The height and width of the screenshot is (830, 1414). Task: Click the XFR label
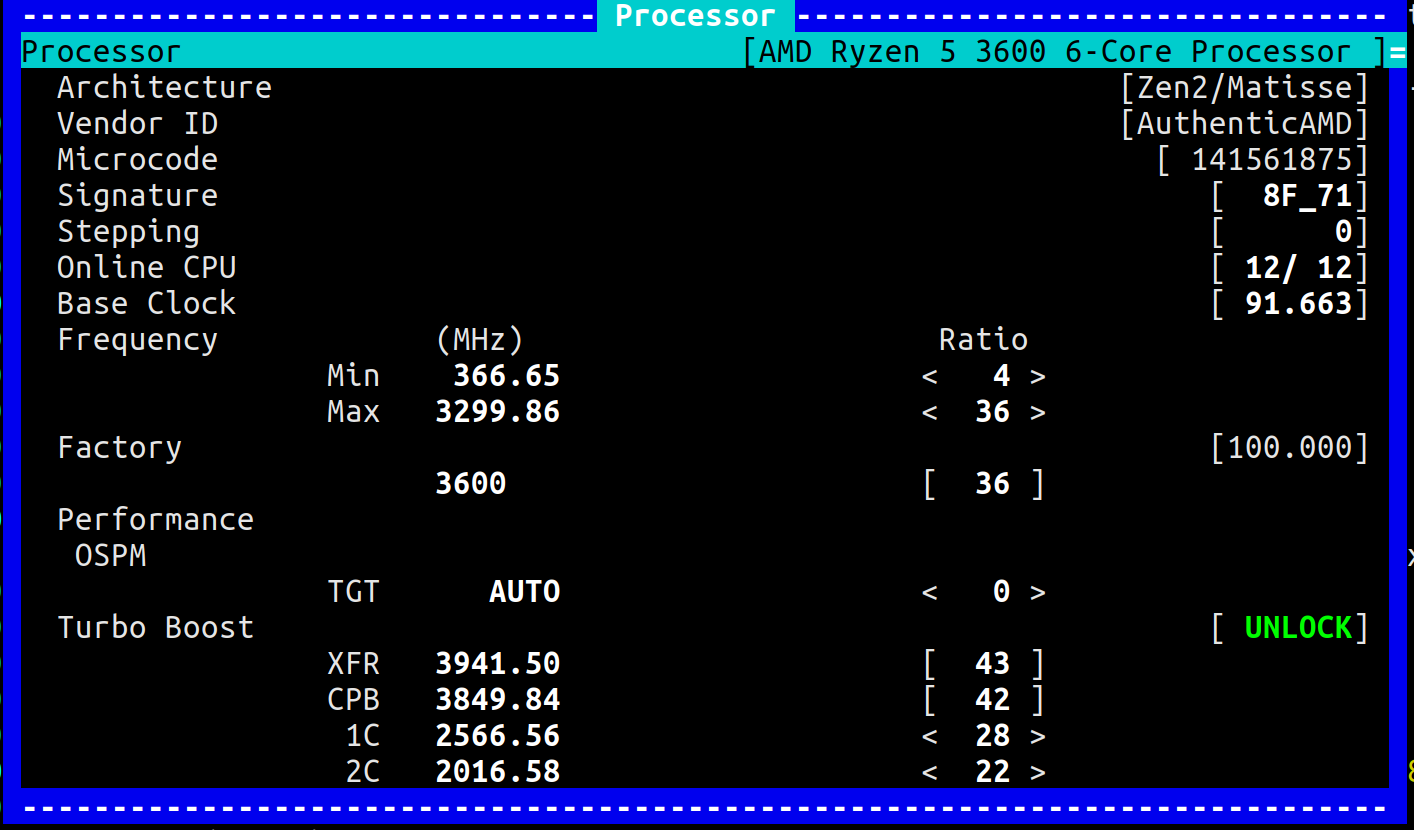click(353, 665)
